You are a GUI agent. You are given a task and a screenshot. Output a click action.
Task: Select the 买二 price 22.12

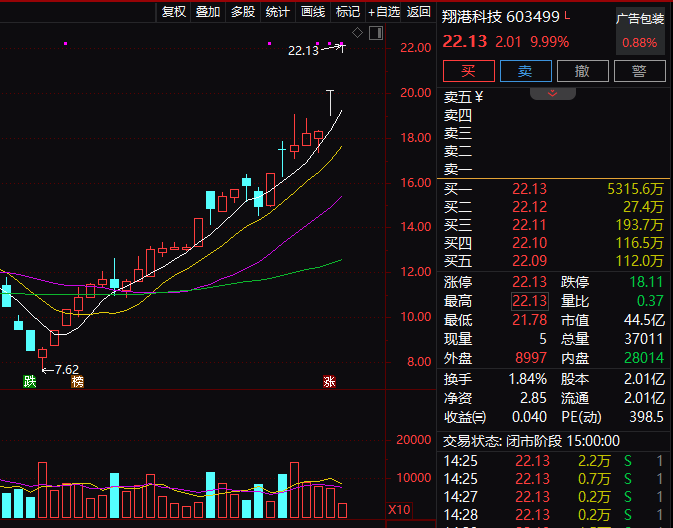(530, 207)
